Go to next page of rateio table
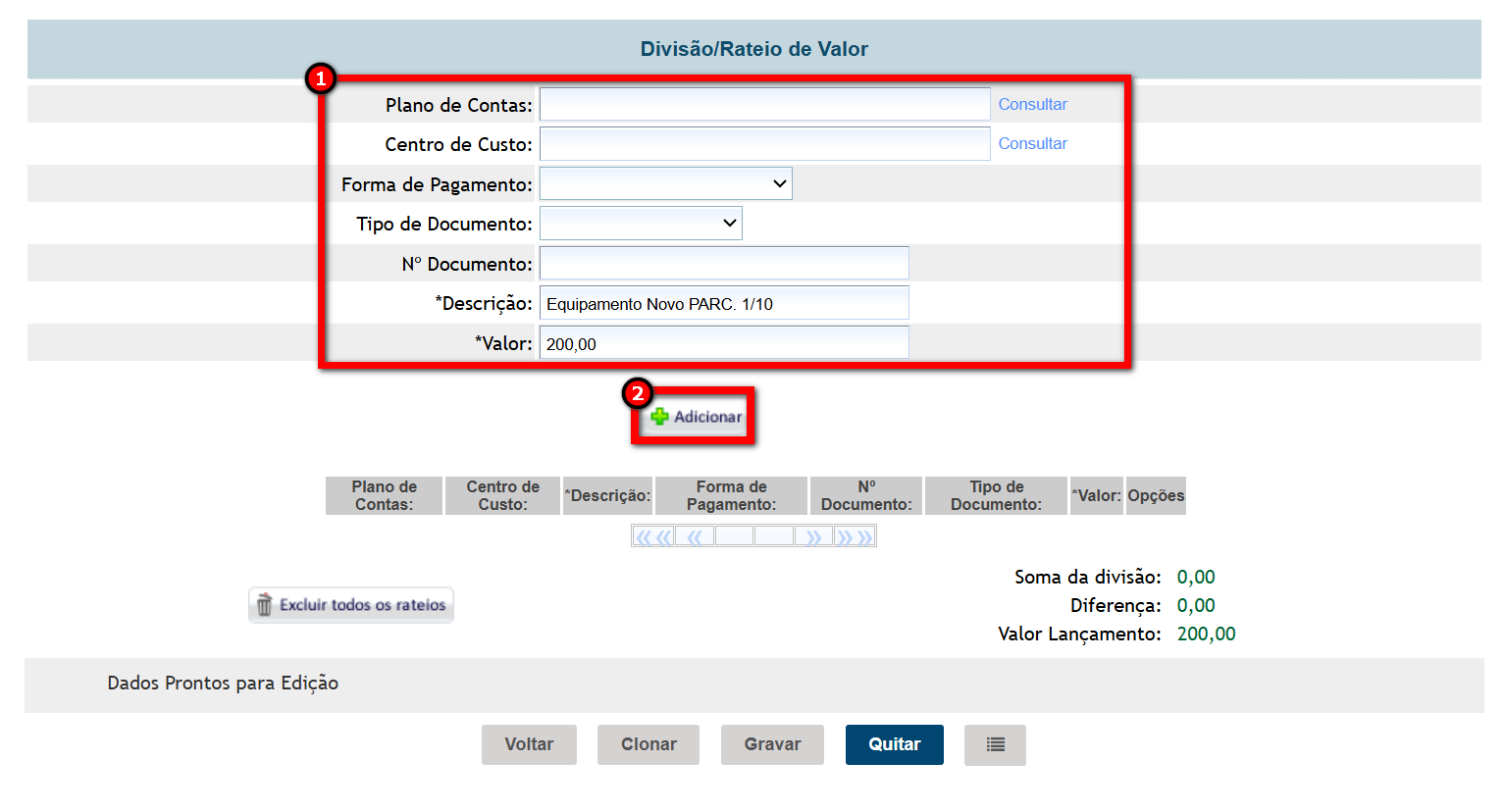 [813, 536]
